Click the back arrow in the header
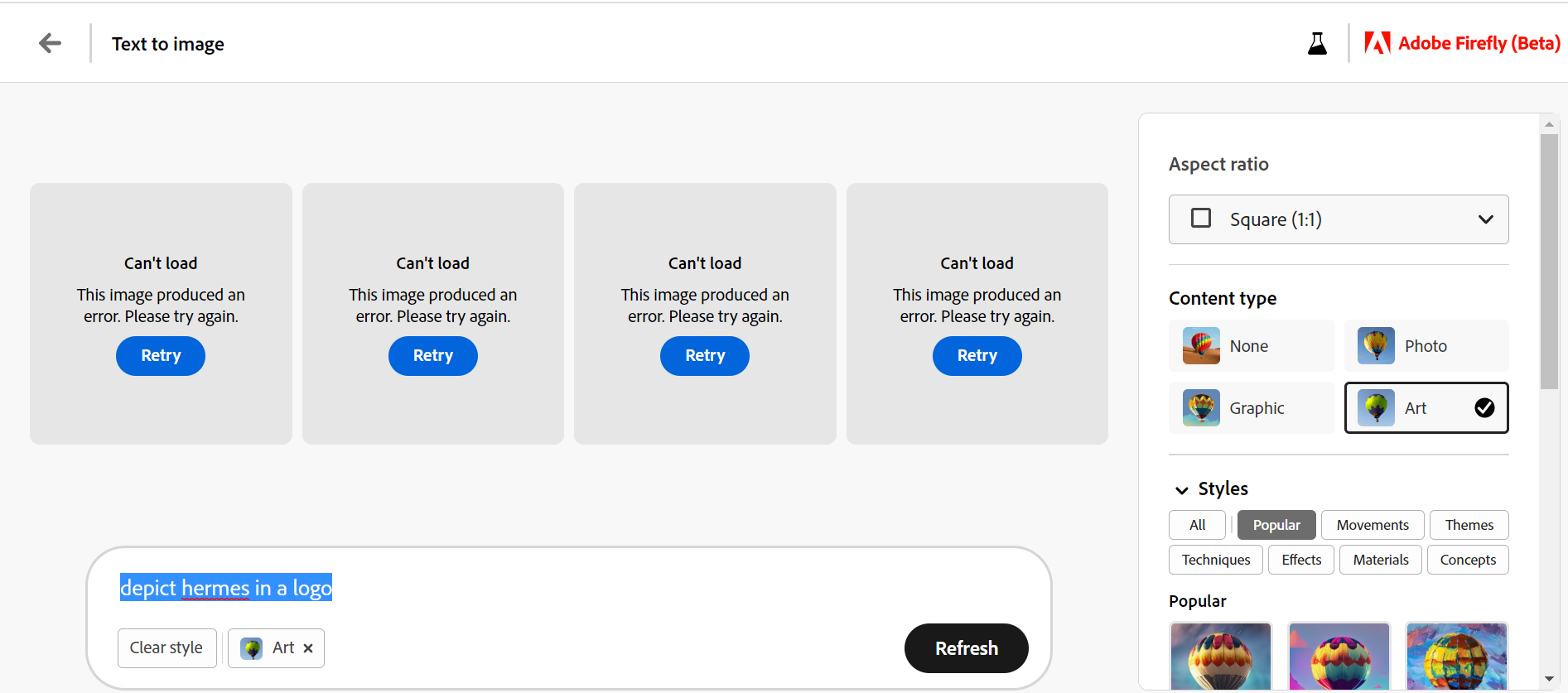Viewport: 1568px width, 693px height. point(50,42)
